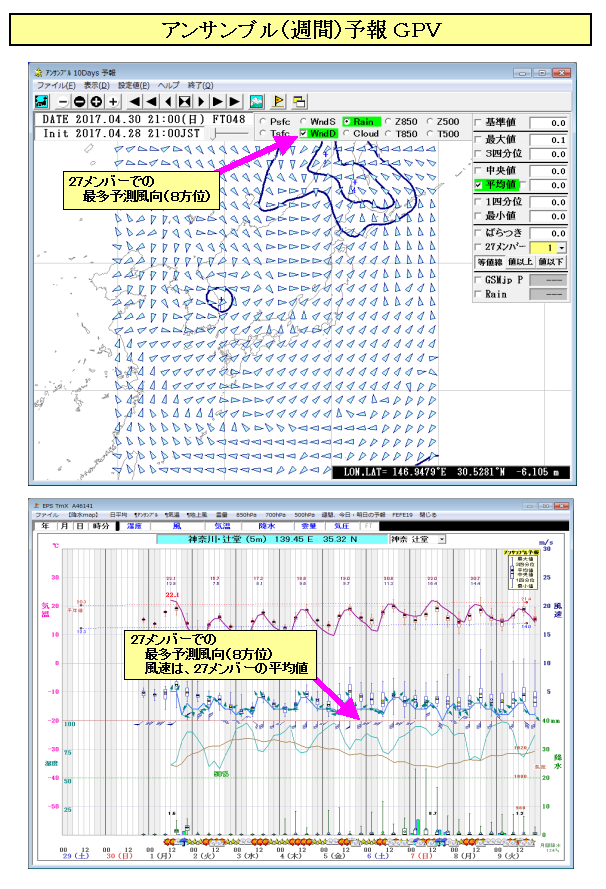Click the second large right arrow button
606x889 pixels.
pyautogui.click(x=234, y=101)
